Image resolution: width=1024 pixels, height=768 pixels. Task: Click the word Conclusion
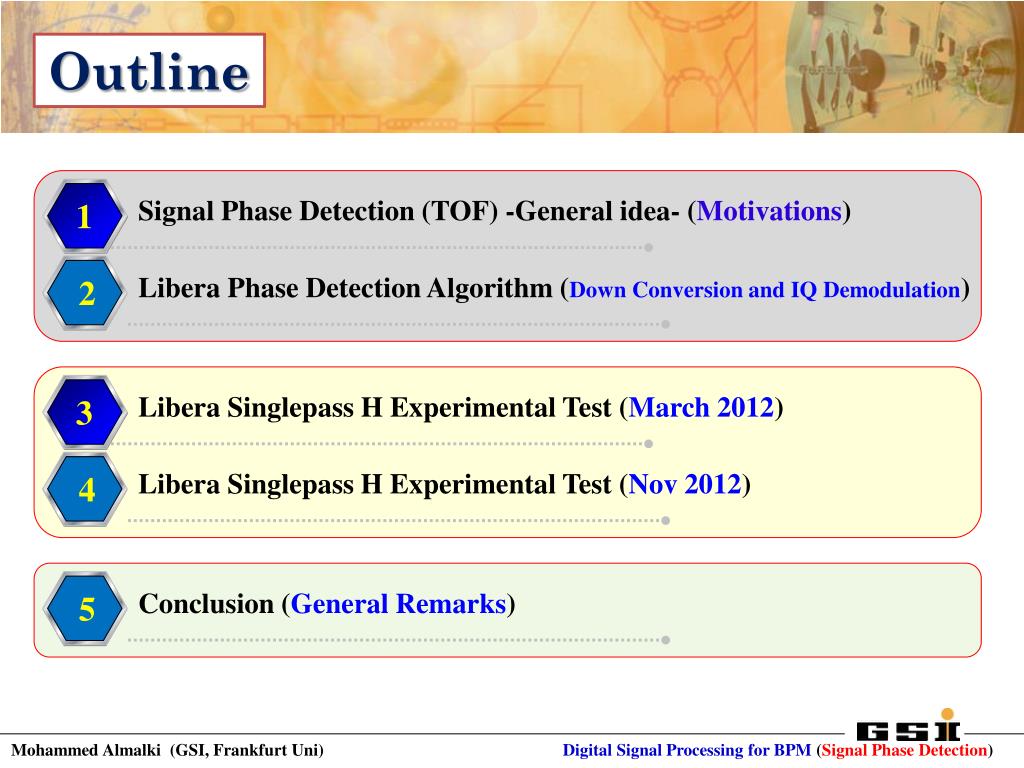206,604
